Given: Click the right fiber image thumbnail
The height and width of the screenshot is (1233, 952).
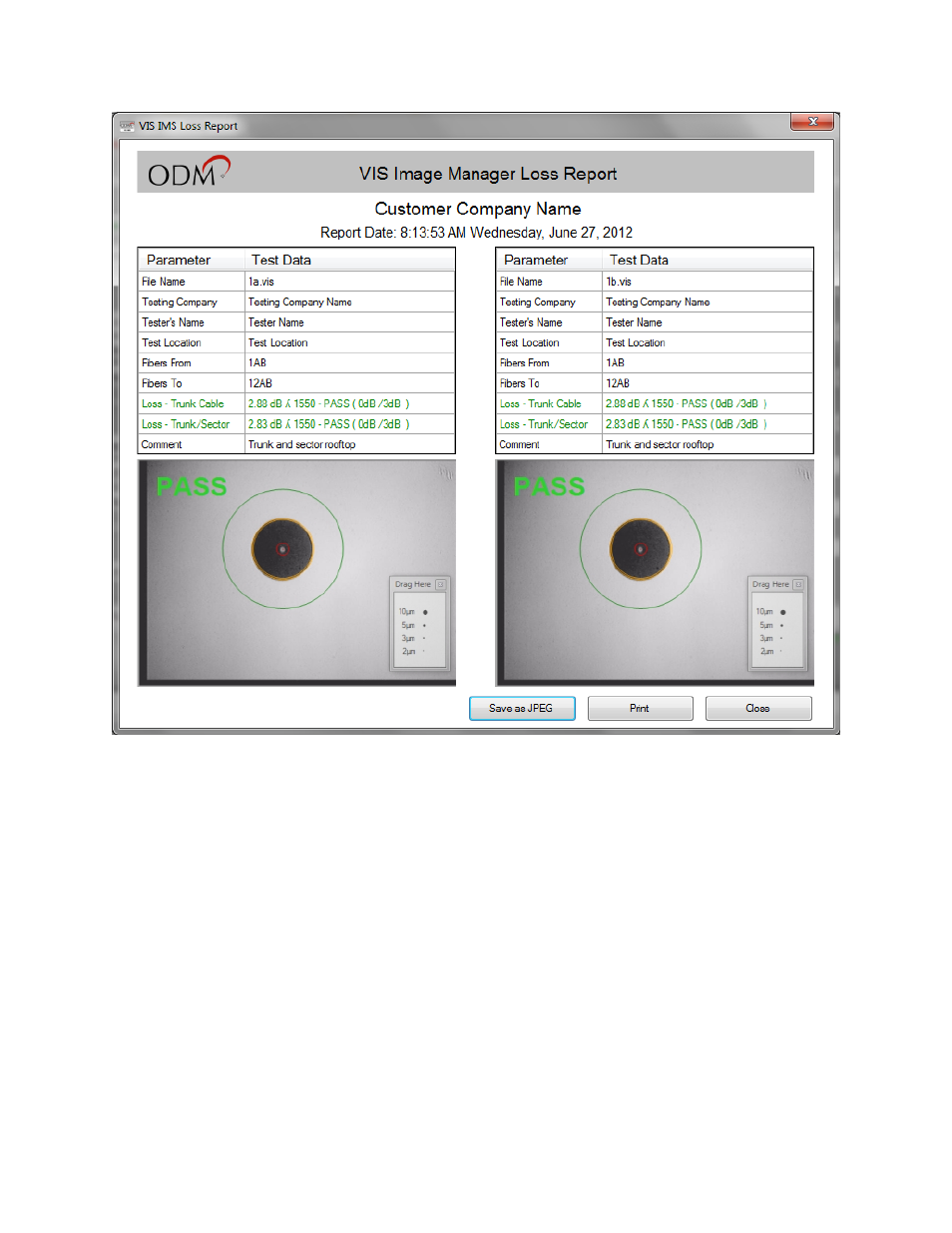Looking at the screenshot, I should [655, 573].
